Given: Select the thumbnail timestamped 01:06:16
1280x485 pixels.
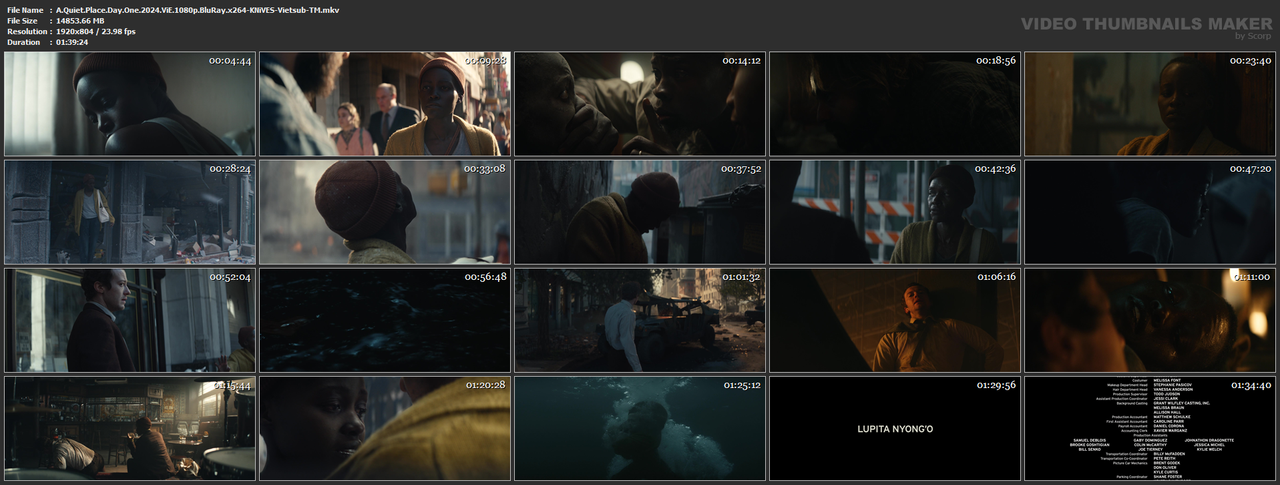Looking at the screenshot, I should (x=895, y=320).
